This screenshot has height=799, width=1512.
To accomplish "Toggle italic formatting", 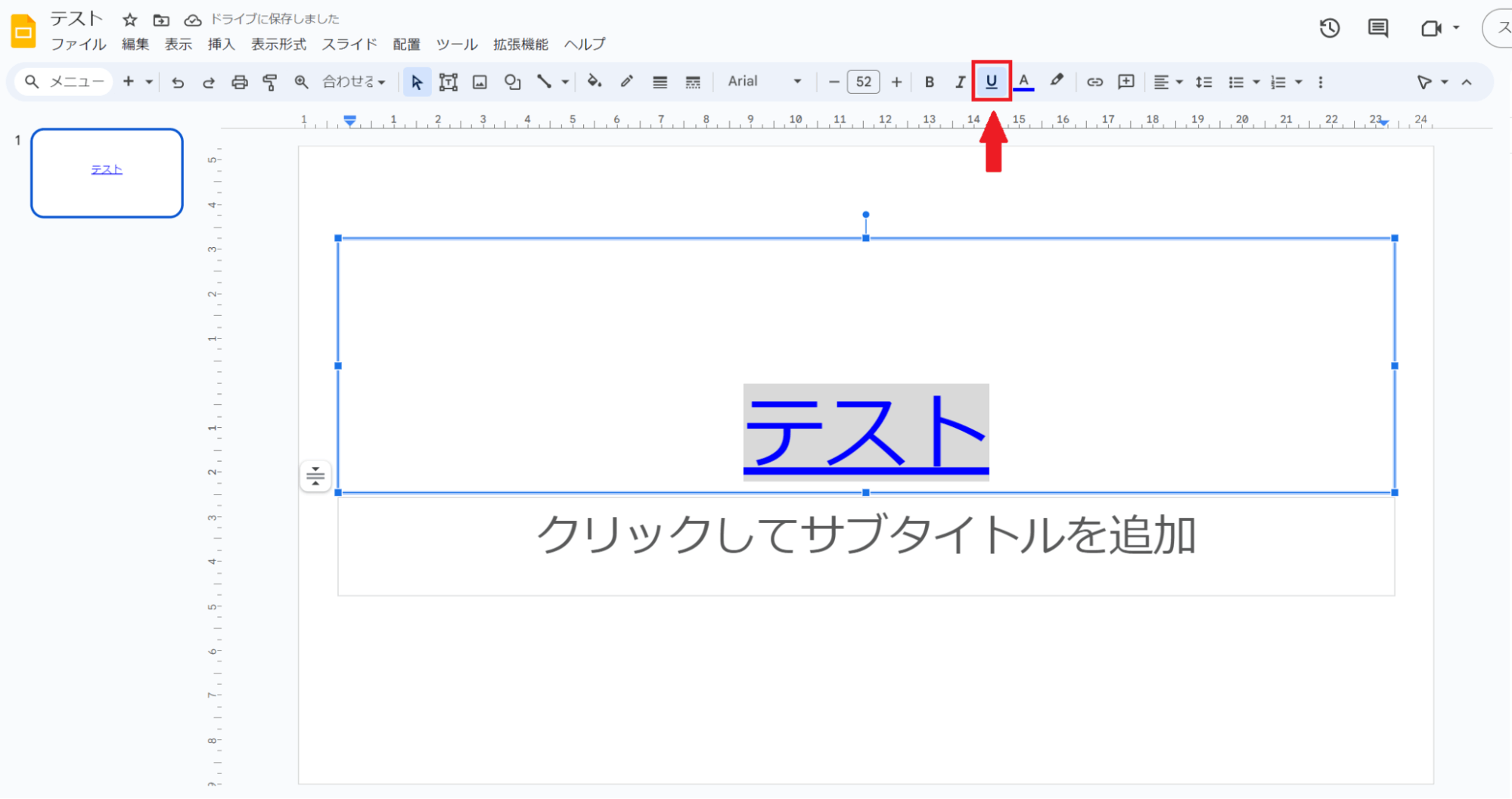I will pos(960,82).
